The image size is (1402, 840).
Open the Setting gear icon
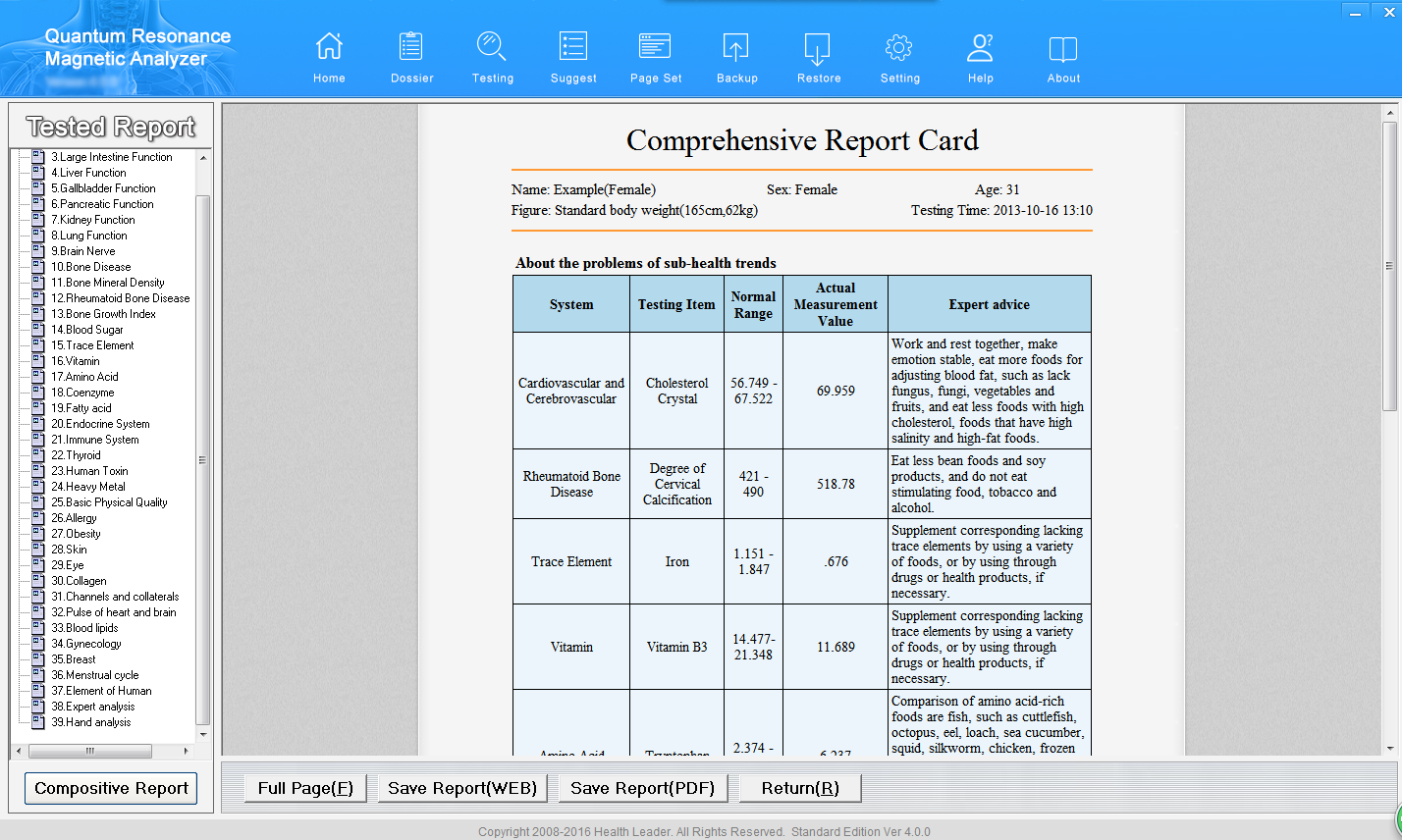pos(899,47)
